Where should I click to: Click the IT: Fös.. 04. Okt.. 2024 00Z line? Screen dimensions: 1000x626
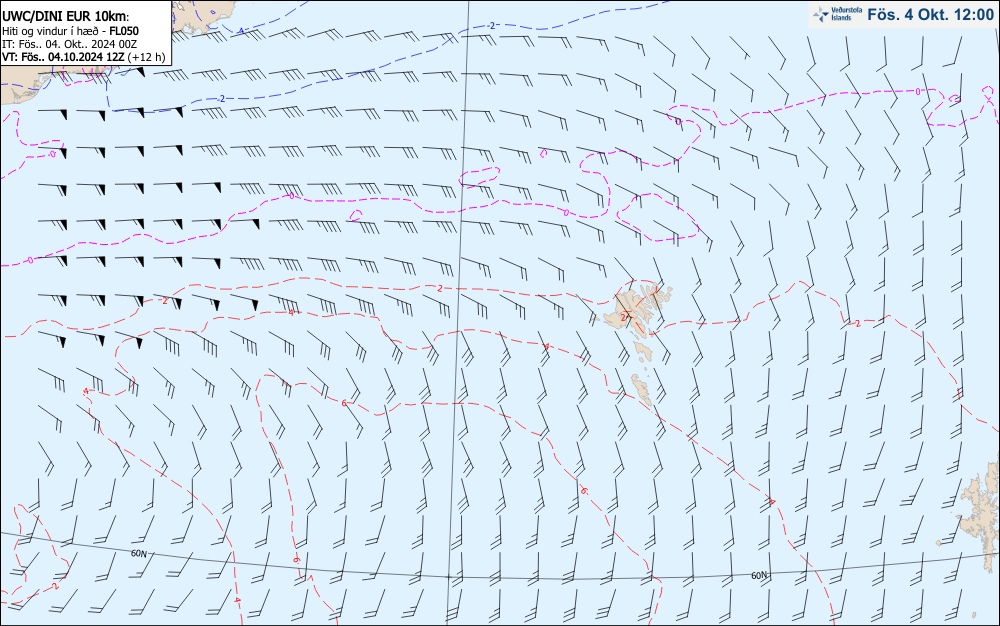(70, 44)
